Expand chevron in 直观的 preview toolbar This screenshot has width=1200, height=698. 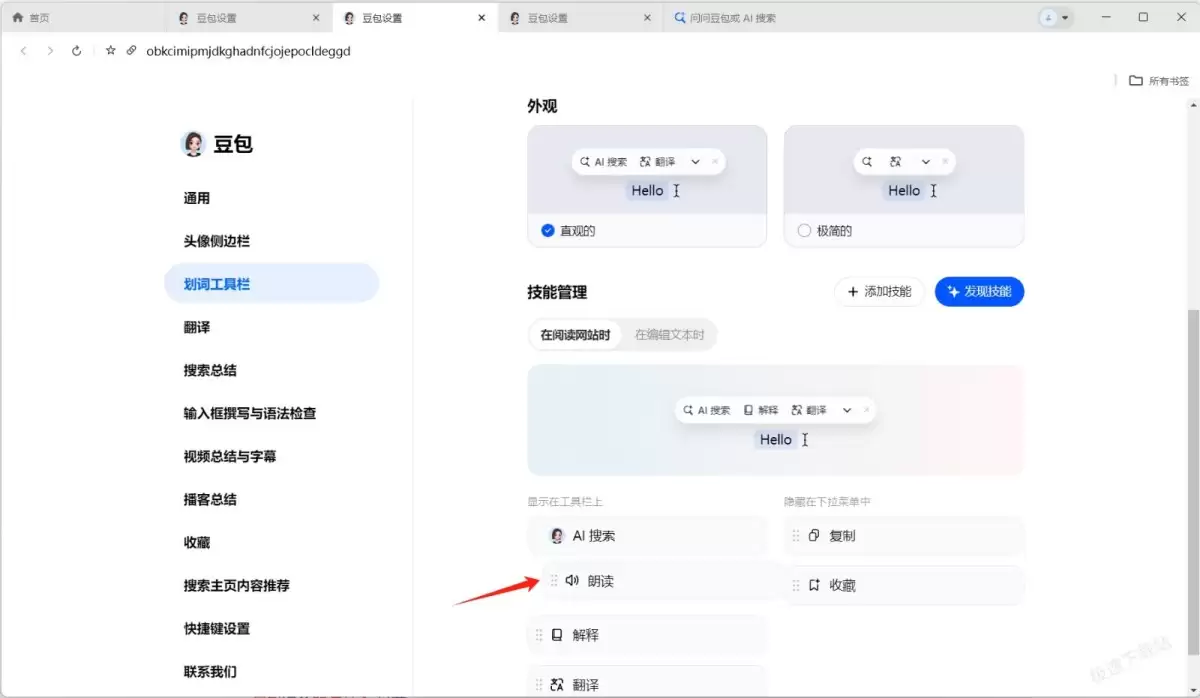[x=695, y=162]
